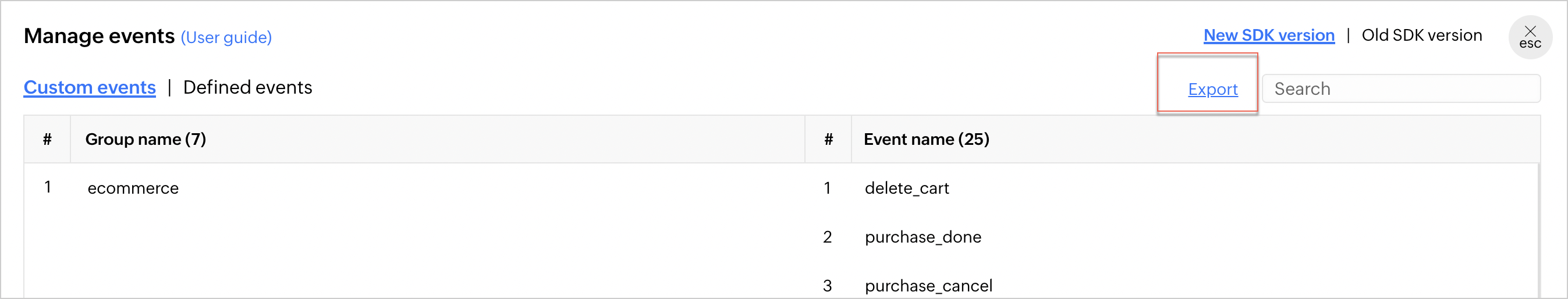The width and height of the screenshot is (1568, 299).
Task: Select the purchase_done event
Action: coord(922,237)
